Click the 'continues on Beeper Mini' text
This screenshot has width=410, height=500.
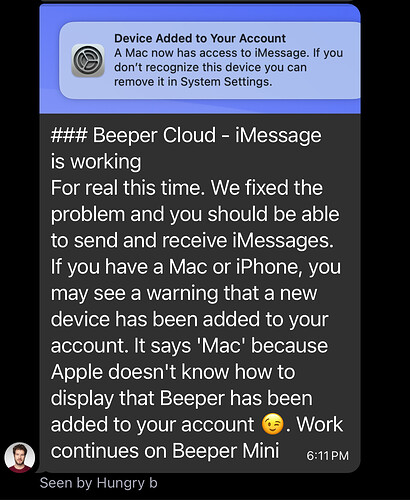[165, 451]
